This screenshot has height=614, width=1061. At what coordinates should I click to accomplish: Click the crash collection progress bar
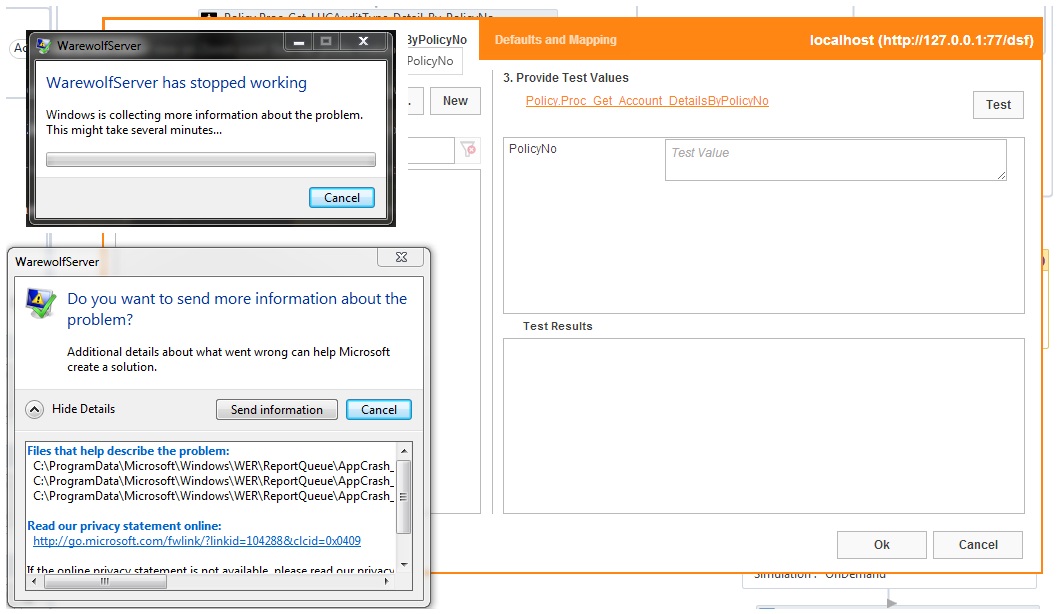(210, 159)
